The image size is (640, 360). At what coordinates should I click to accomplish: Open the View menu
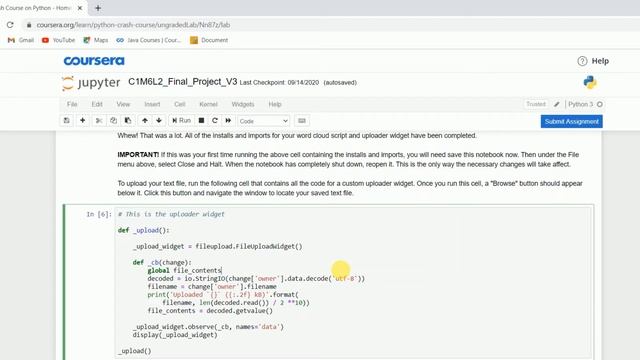pos(123,104)
